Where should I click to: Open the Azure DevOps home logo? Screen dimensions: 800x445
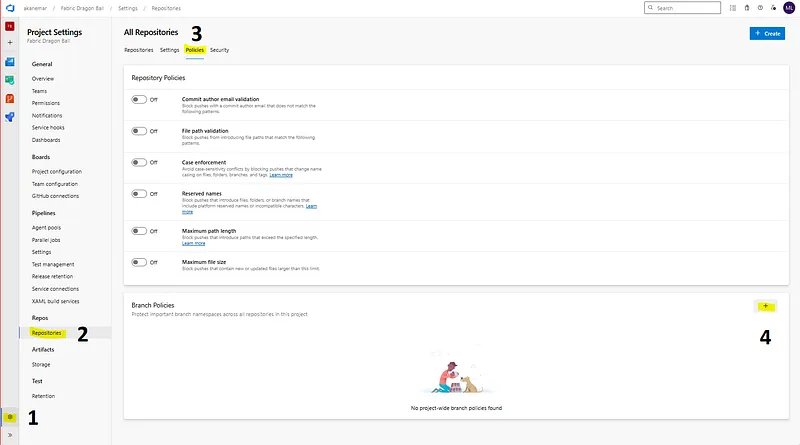10,8
